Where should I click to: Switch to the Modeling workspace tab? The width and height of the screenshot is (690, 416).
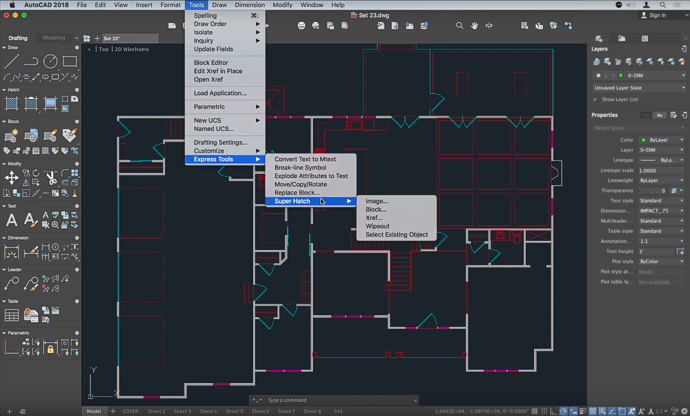coord(54,38)
